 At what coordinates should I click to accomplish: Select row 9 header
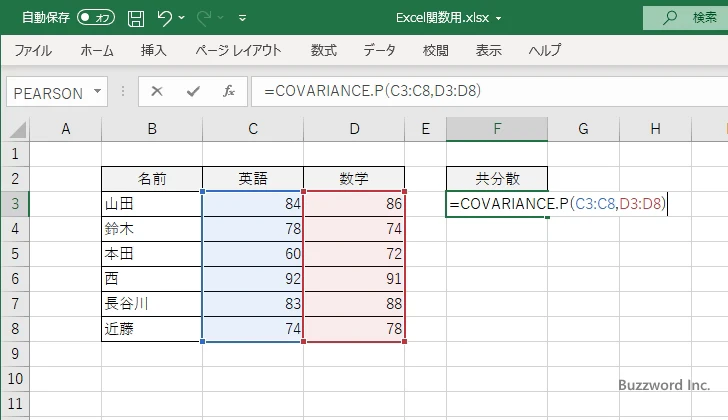pos(15,354)
